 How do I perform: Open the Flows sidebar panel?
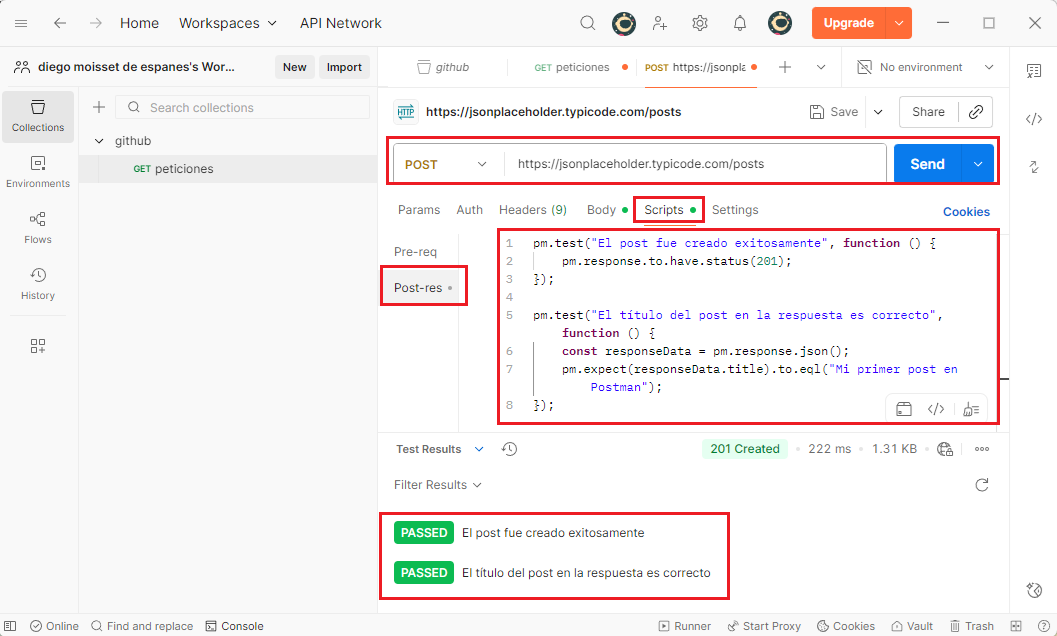pyautogui.click(x=38, y=227)
